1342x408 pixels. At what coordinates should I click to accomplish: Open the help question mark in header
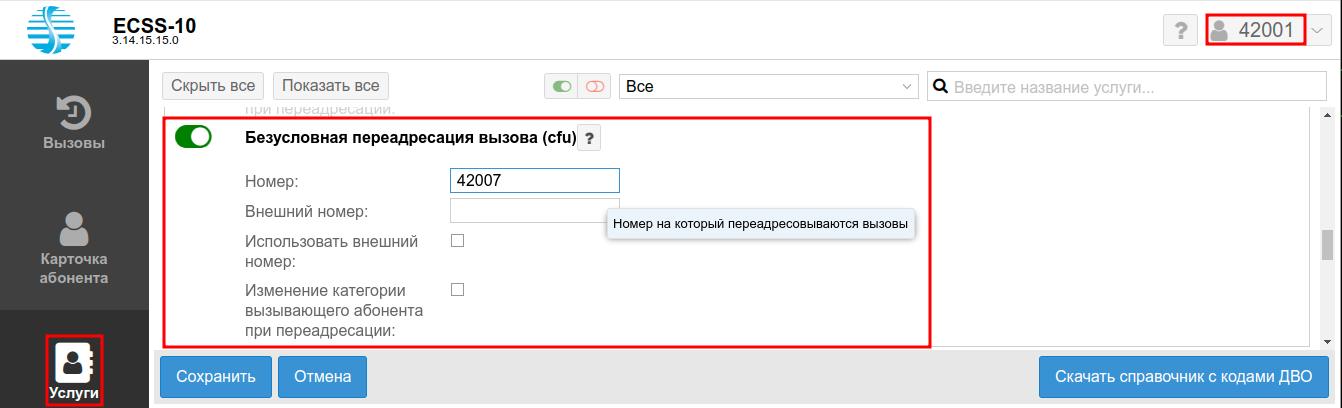point(1180,30)
